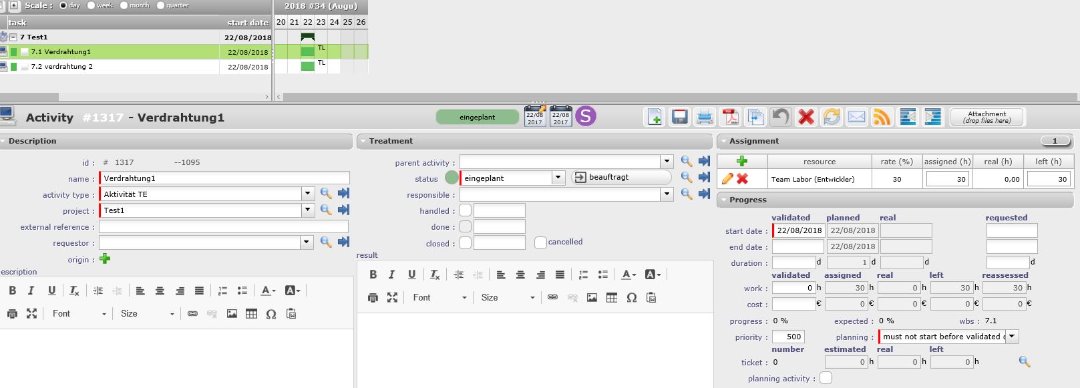Subscribe via the orange RSS feed icon
Image resolution: width=1080 pixels, height=388 pixels.
point(882,117)
